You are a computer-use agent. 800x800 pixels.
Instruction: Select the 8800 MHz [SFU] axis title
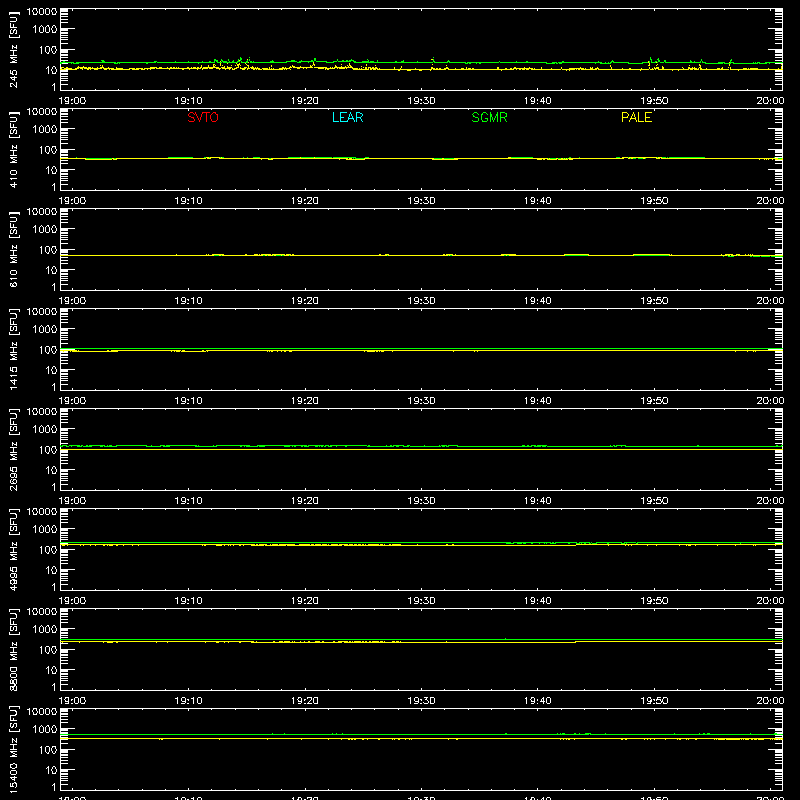point(14,649)
